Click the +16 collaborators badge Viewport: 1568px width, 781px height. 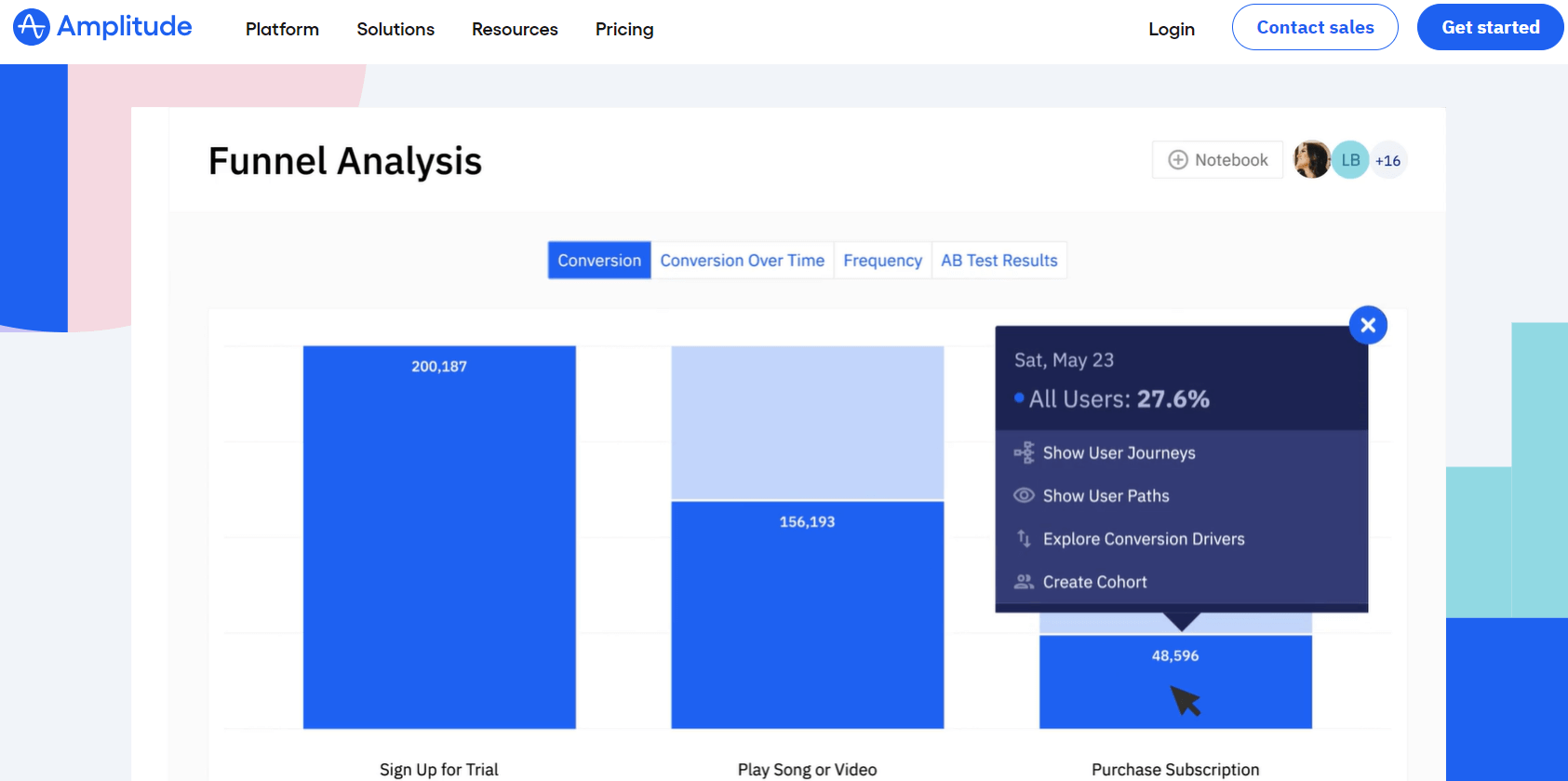coord(1388,160)
